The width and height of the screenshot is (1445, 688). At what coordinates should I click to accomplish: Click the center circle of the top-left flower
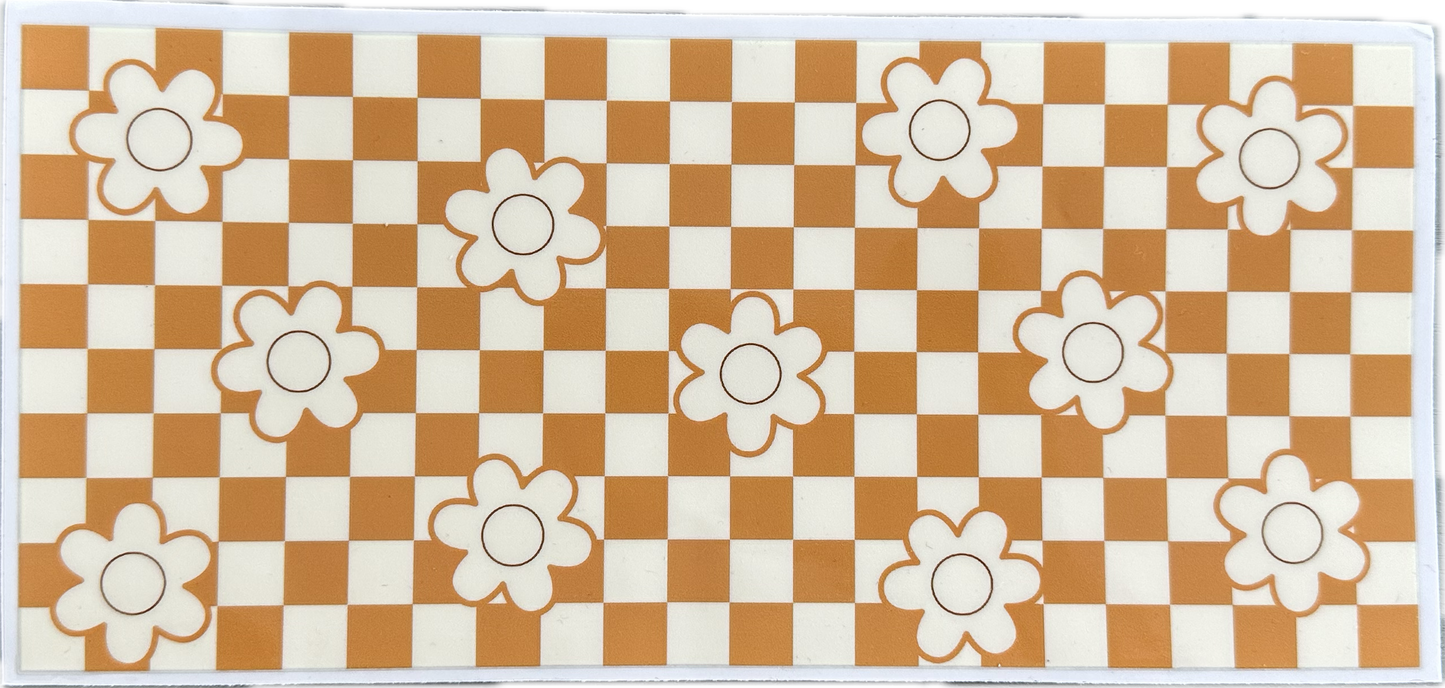click(x=158, y=139)
